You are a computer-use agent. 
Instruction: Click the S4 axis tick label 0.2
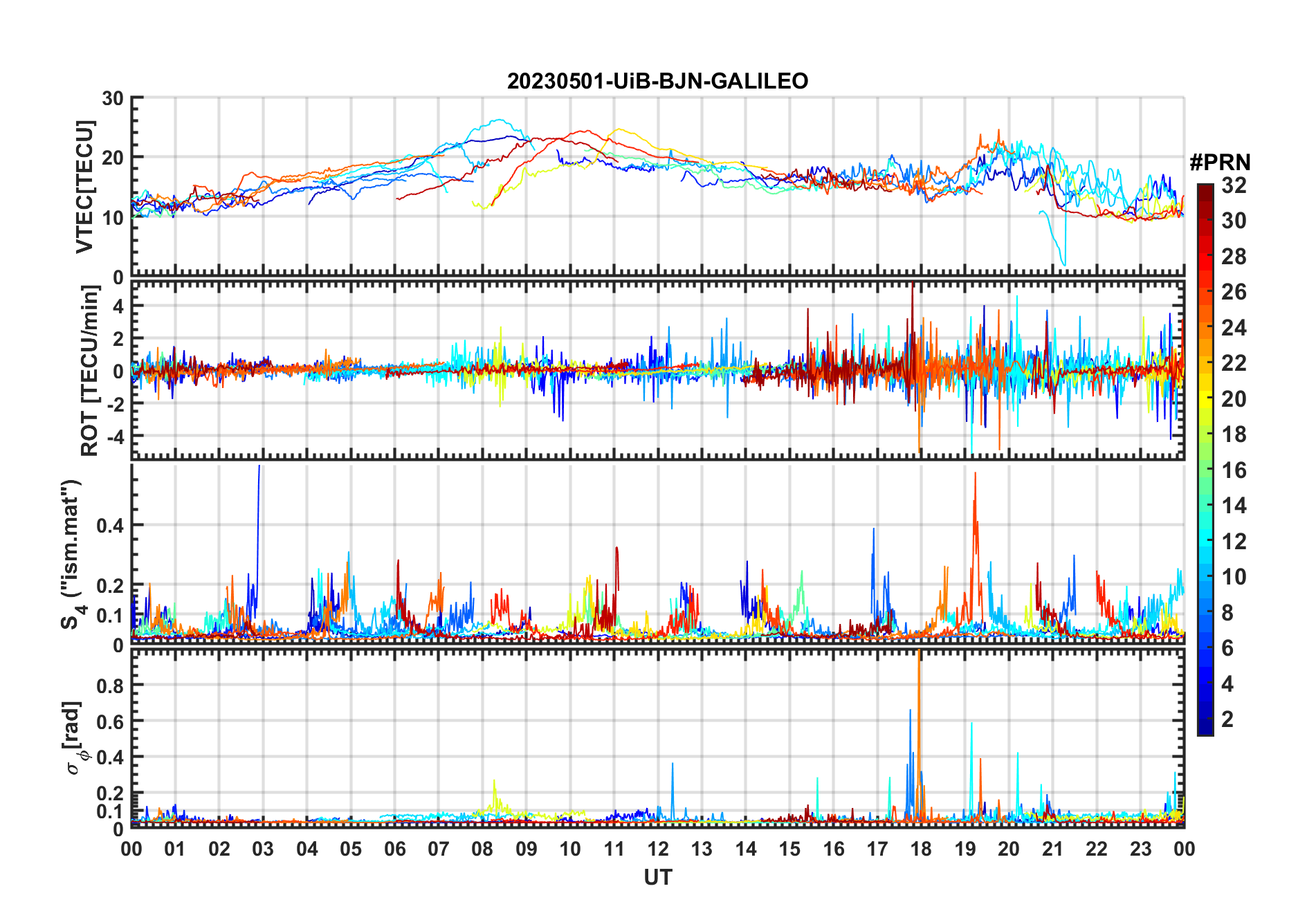coord(110,585)
